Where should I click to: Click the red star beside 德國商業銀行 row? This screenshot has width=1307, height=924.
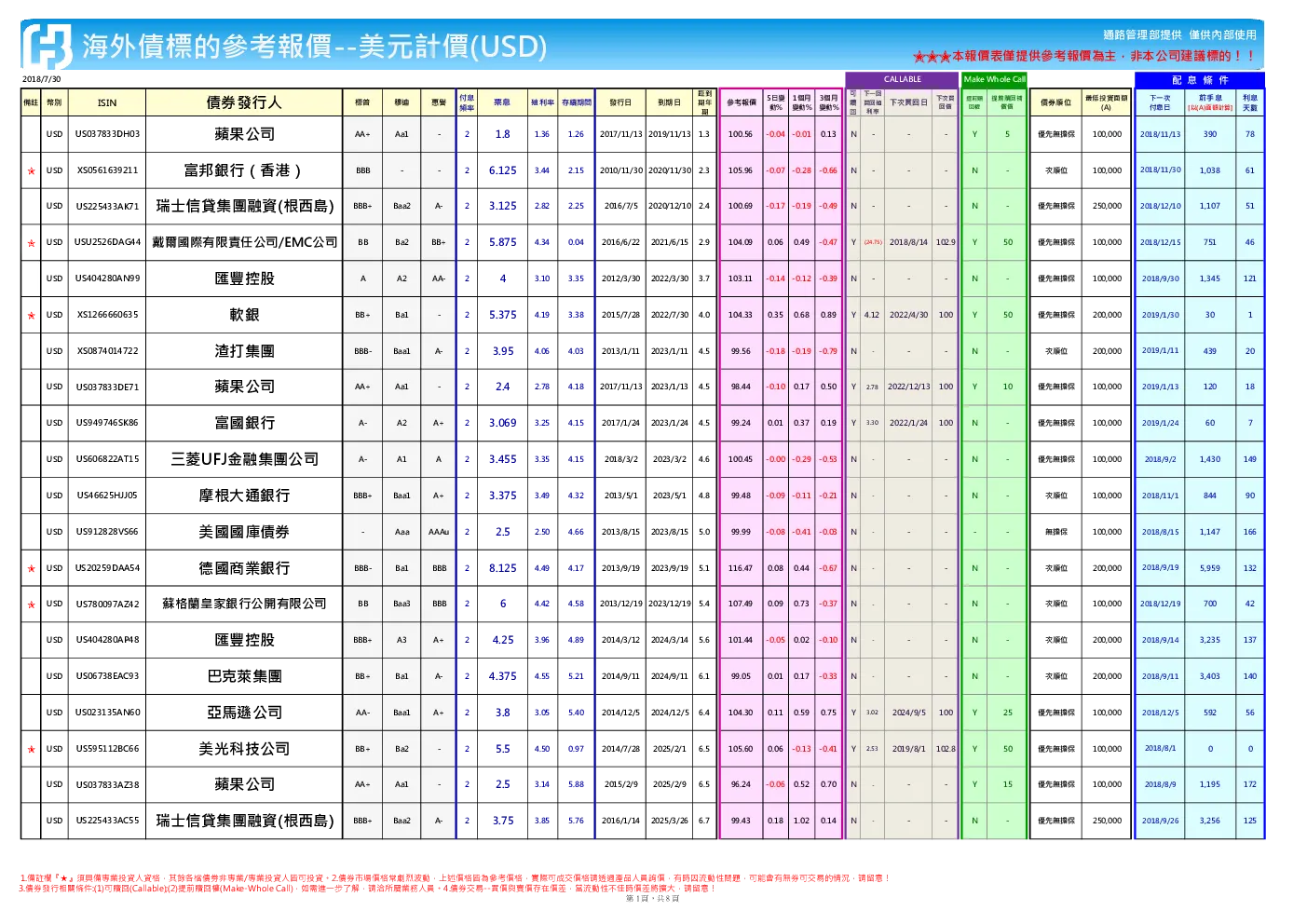[x=32, y=569]
